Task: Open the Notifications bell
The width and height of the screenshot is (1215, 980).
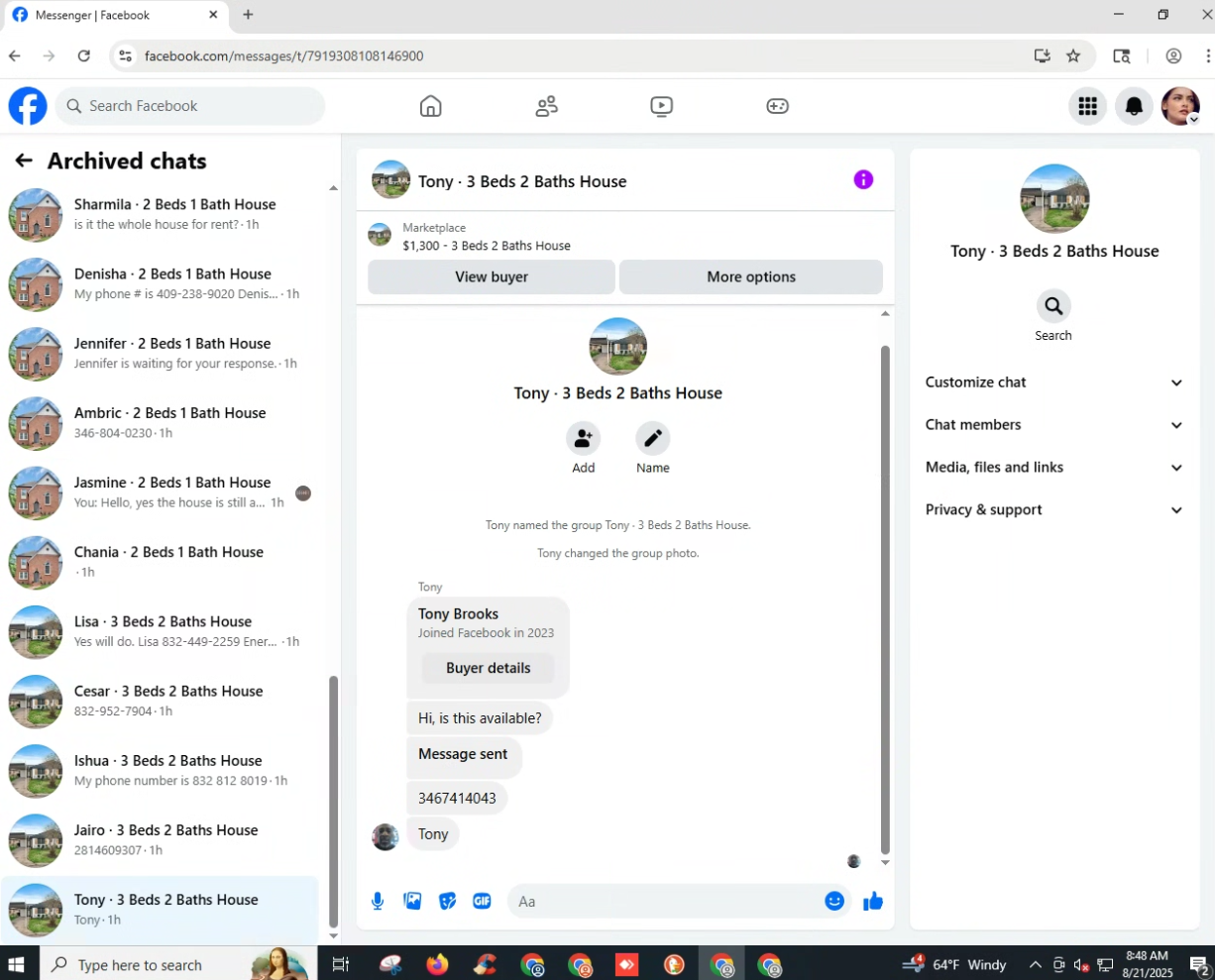Action: [x=1134, y=106]
